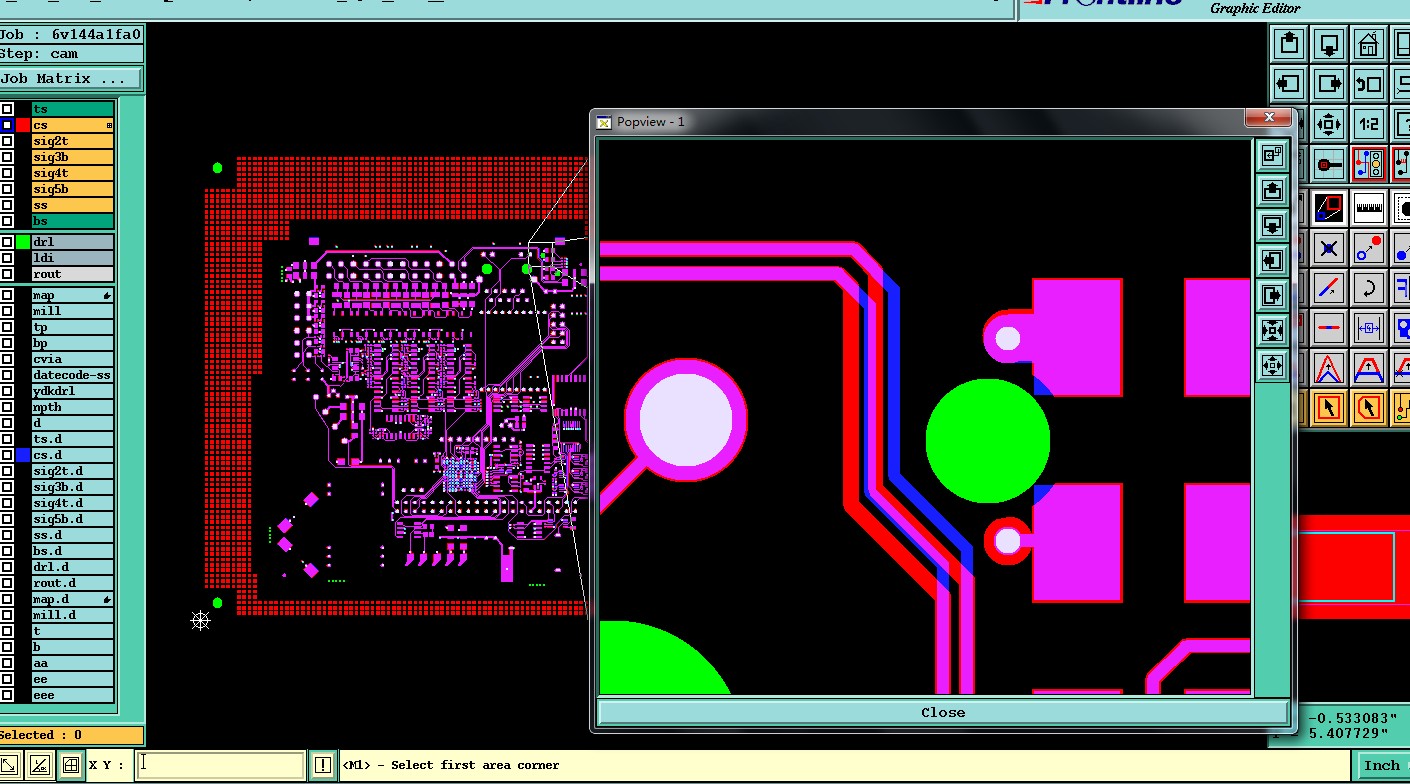
Task: Click Popview top window-link icon
Action: [x=1272, y=155]
